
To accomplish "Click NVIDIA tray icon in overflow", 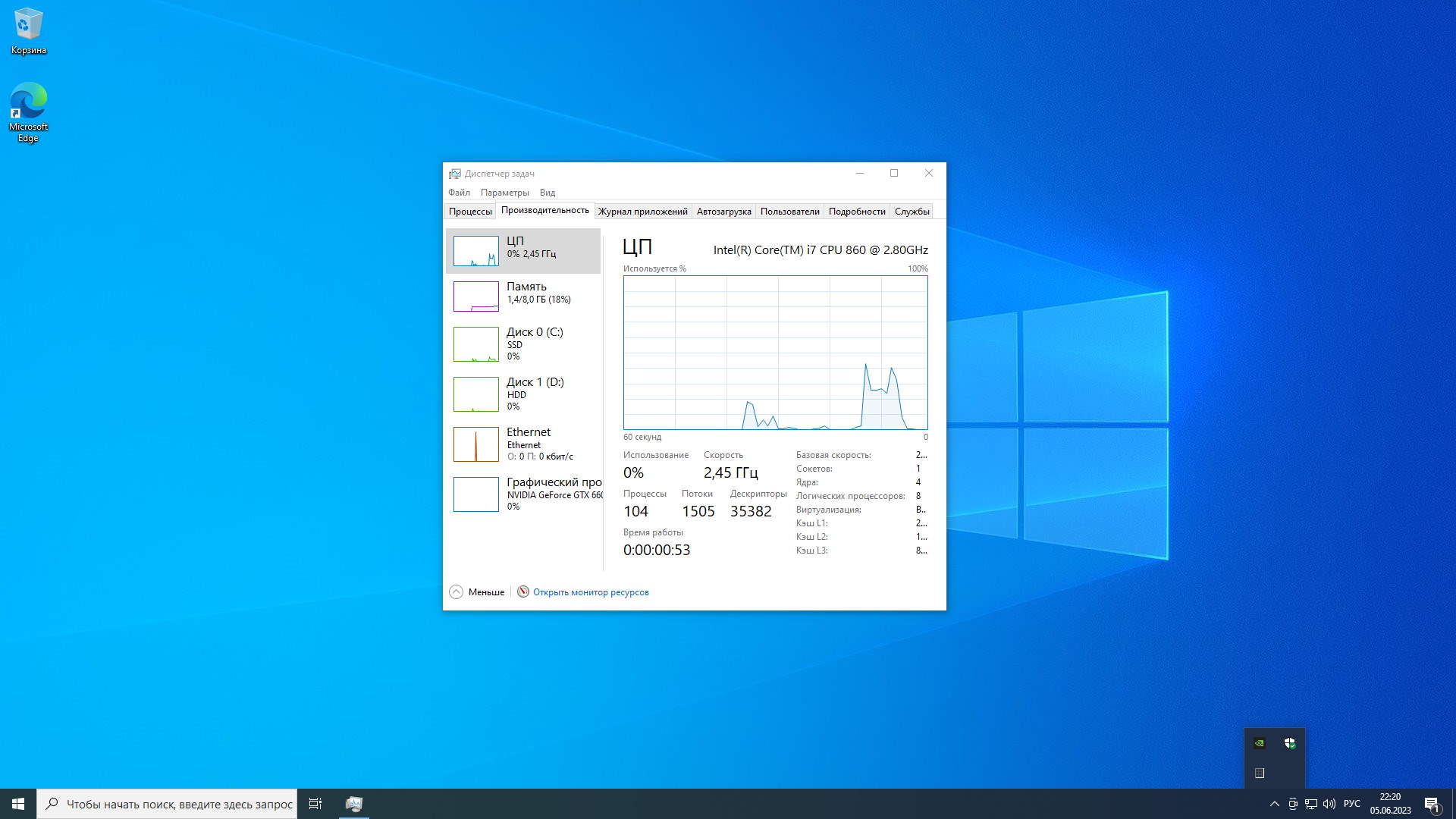I will point(1260,743).
